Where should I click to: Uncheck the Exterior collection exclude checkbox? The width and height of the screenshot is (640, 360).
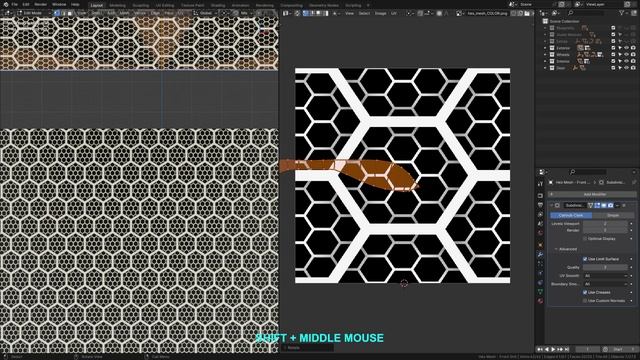[613, 48]
